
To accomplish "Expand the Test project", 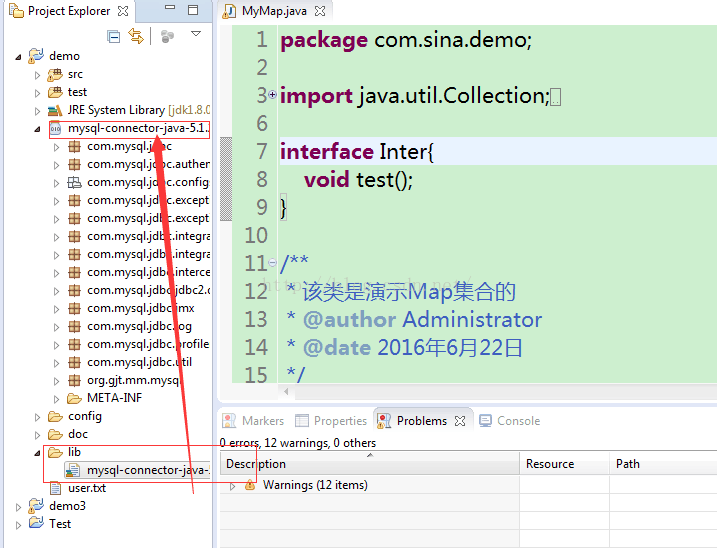I will point(18,525).
